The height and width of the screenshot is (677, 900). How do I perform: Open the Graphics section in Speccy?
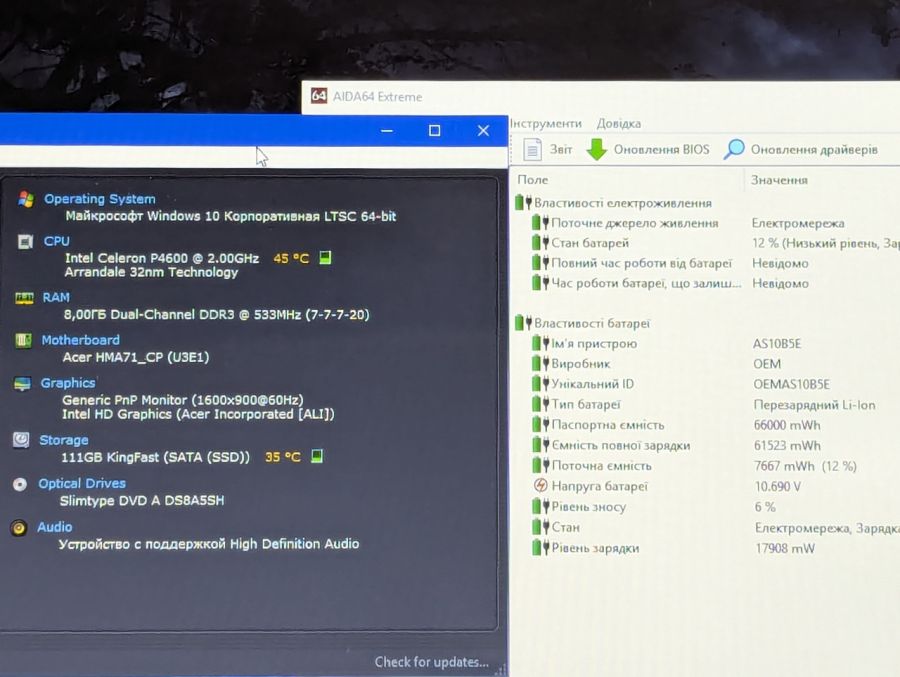click(68, 383)
